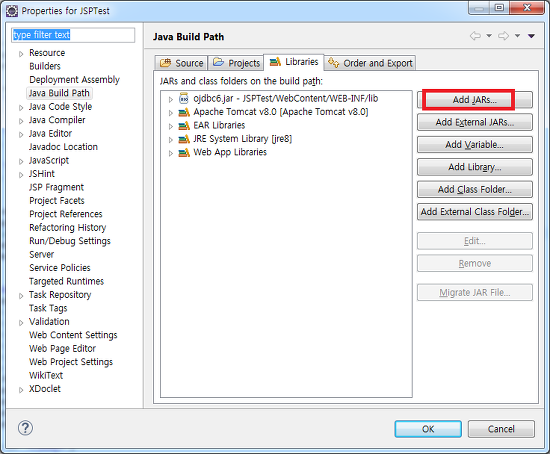Expand the Validation node

21,322
